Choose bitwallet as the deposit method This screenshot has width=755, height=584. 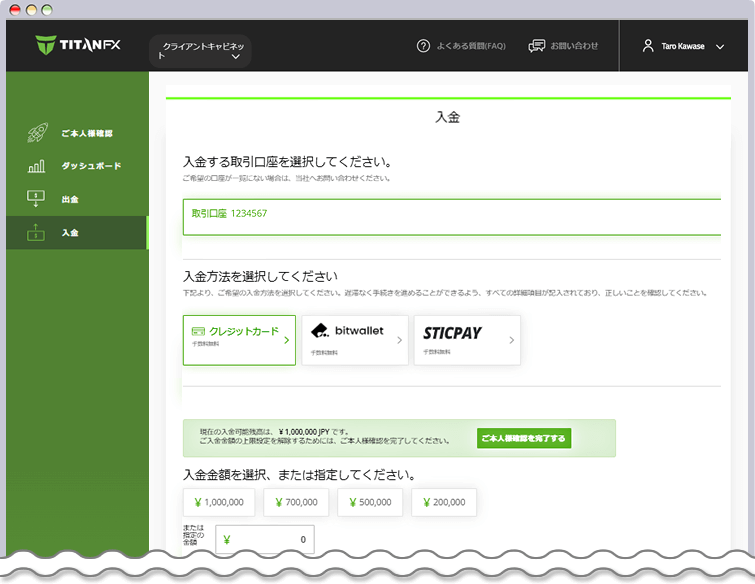click(355, 340)
